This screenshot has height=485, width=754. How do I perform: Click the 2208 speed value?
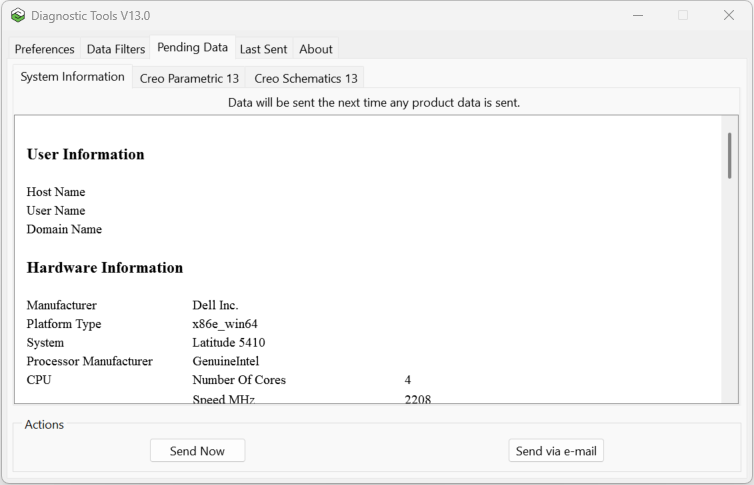tap(418, 399)
